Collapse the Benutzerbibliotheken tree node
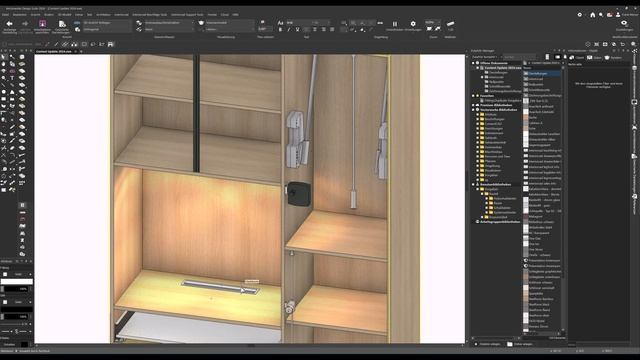640x360 pixels. click(473, 184)
